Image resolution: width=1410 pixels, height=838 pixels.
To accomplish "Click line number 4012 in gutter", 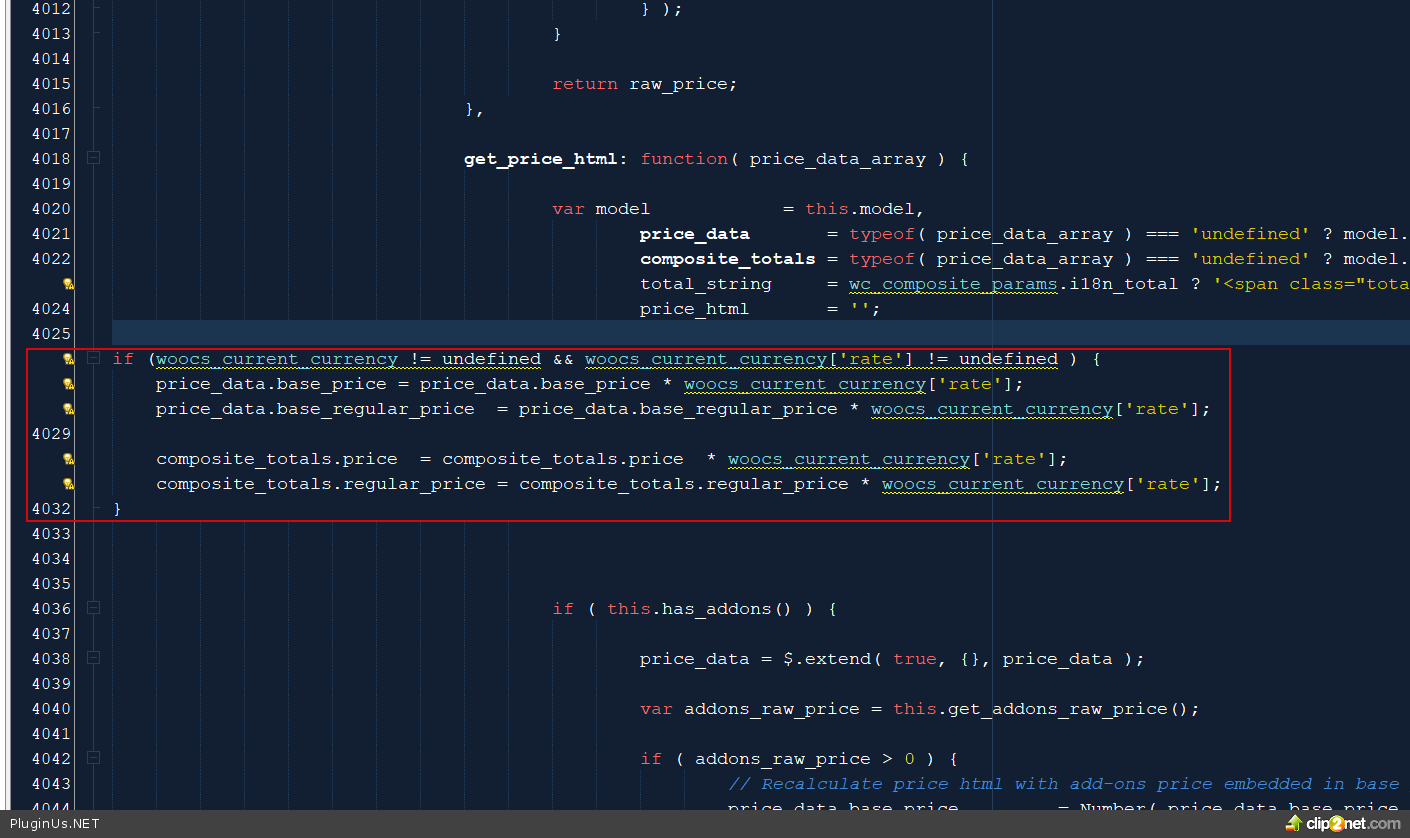I will tap(51, 9).
